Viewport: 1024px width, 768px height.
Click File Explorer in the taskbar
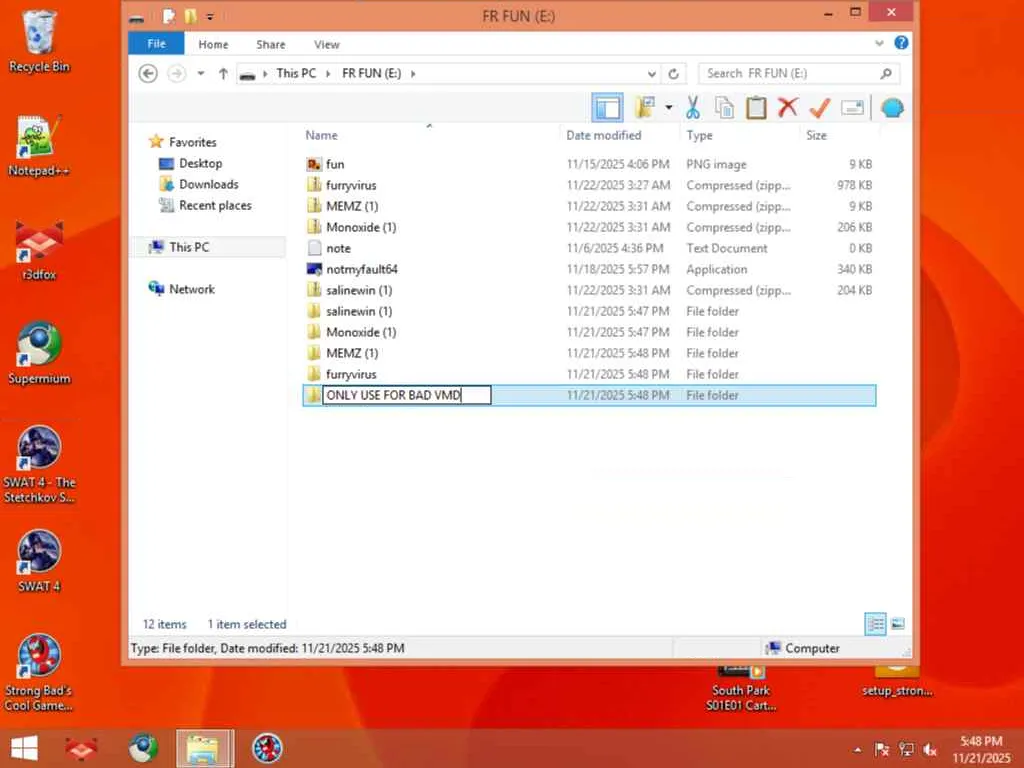(x=204, y=748)
